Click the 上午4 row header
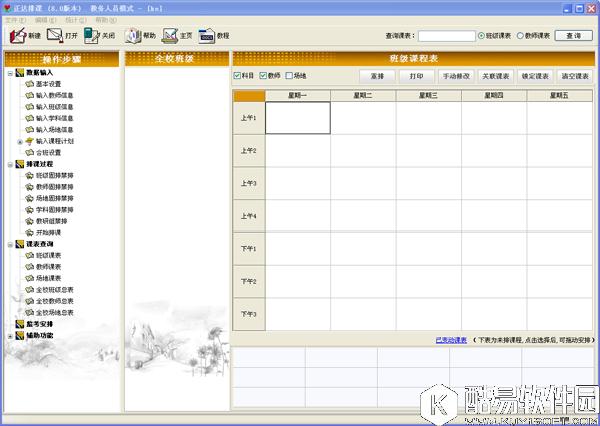This screenshot has height=426, width=600. (x=249, y=216)
